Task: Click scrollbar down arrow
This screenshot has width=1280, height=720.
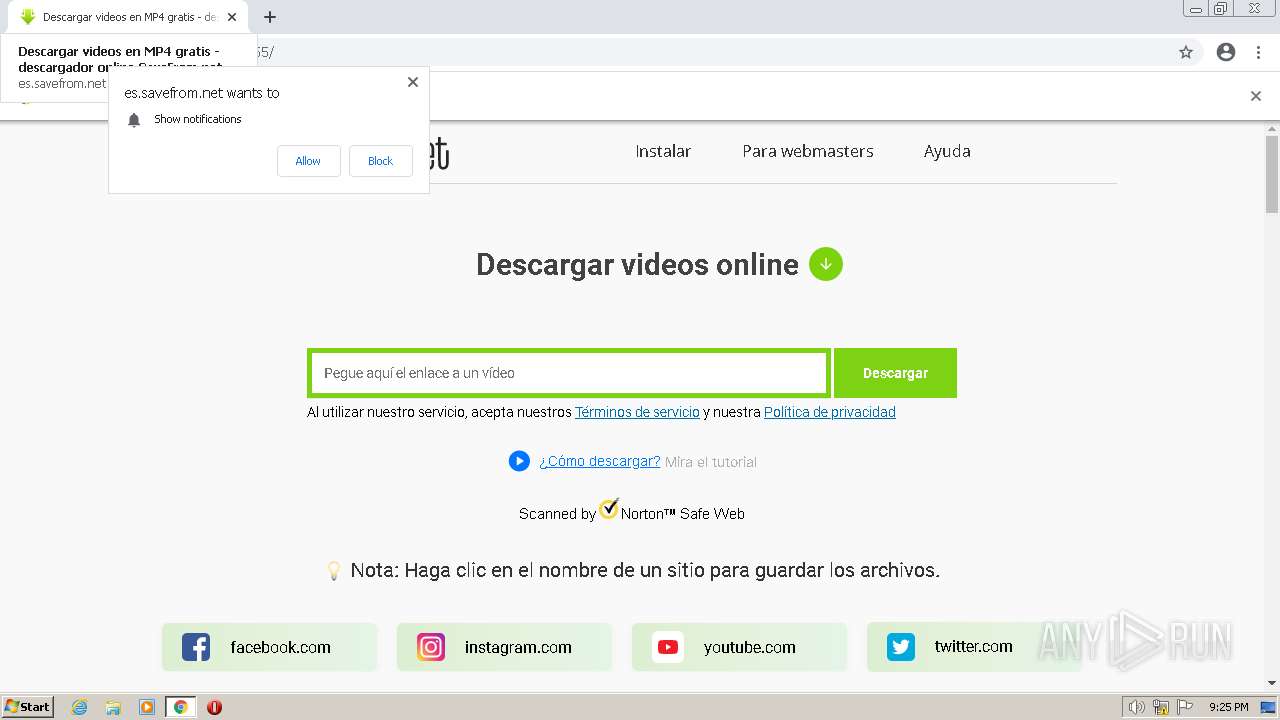Action: click(1272, 683)
